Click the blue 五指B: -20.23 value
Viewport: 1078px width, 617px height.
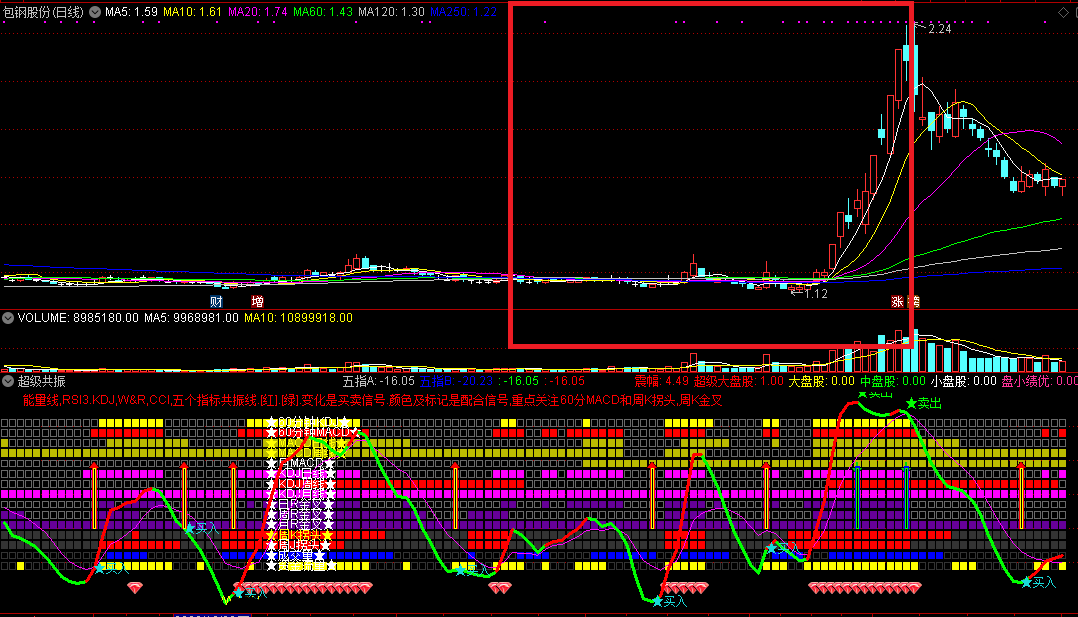tap(456, 381)
